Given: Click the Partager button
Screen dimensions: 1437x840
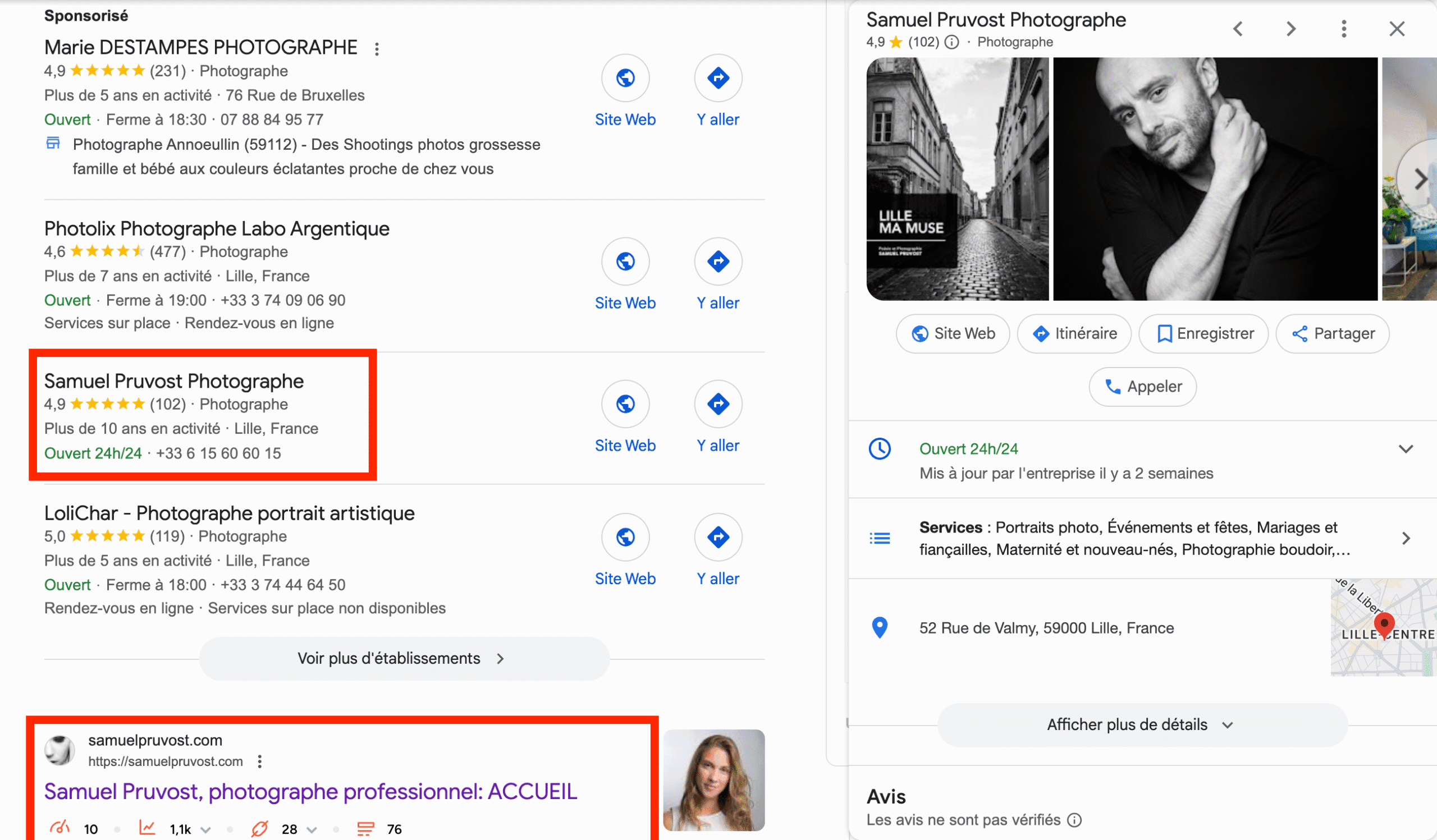Looking at the screenshot, I should pyautogui.click(x=1332, y=333).
